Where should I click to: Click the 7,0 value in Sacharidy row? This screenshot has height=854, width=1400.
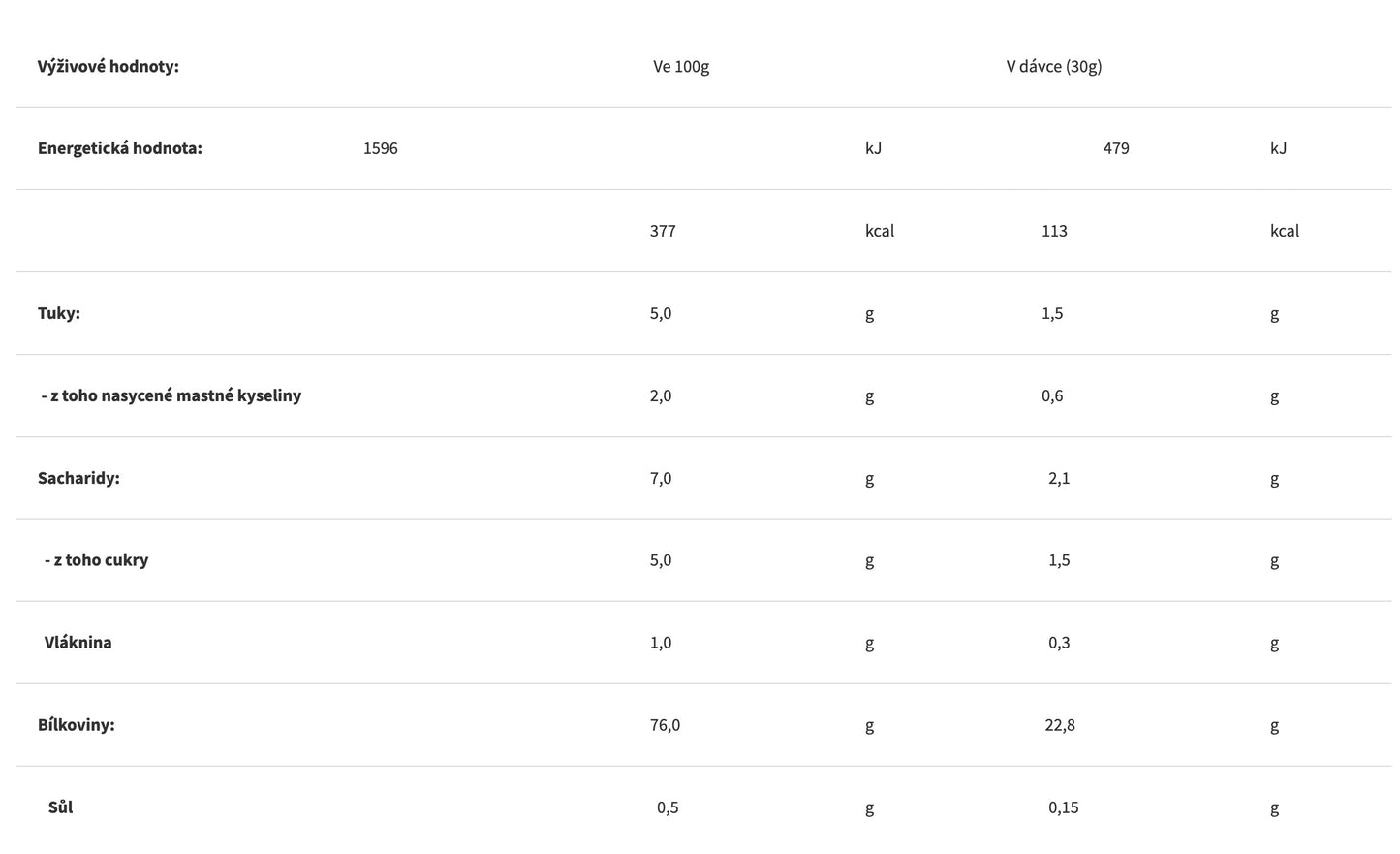point(661,478)
